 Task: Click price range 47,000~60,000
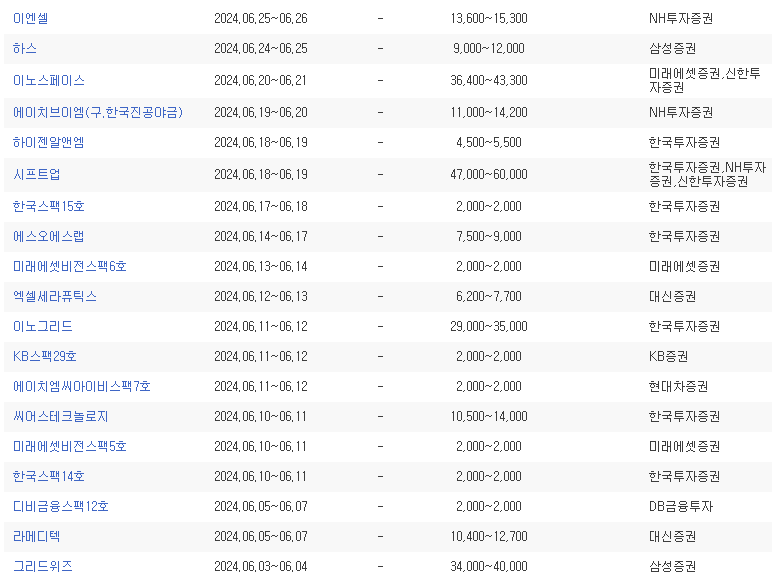point(489,175)
